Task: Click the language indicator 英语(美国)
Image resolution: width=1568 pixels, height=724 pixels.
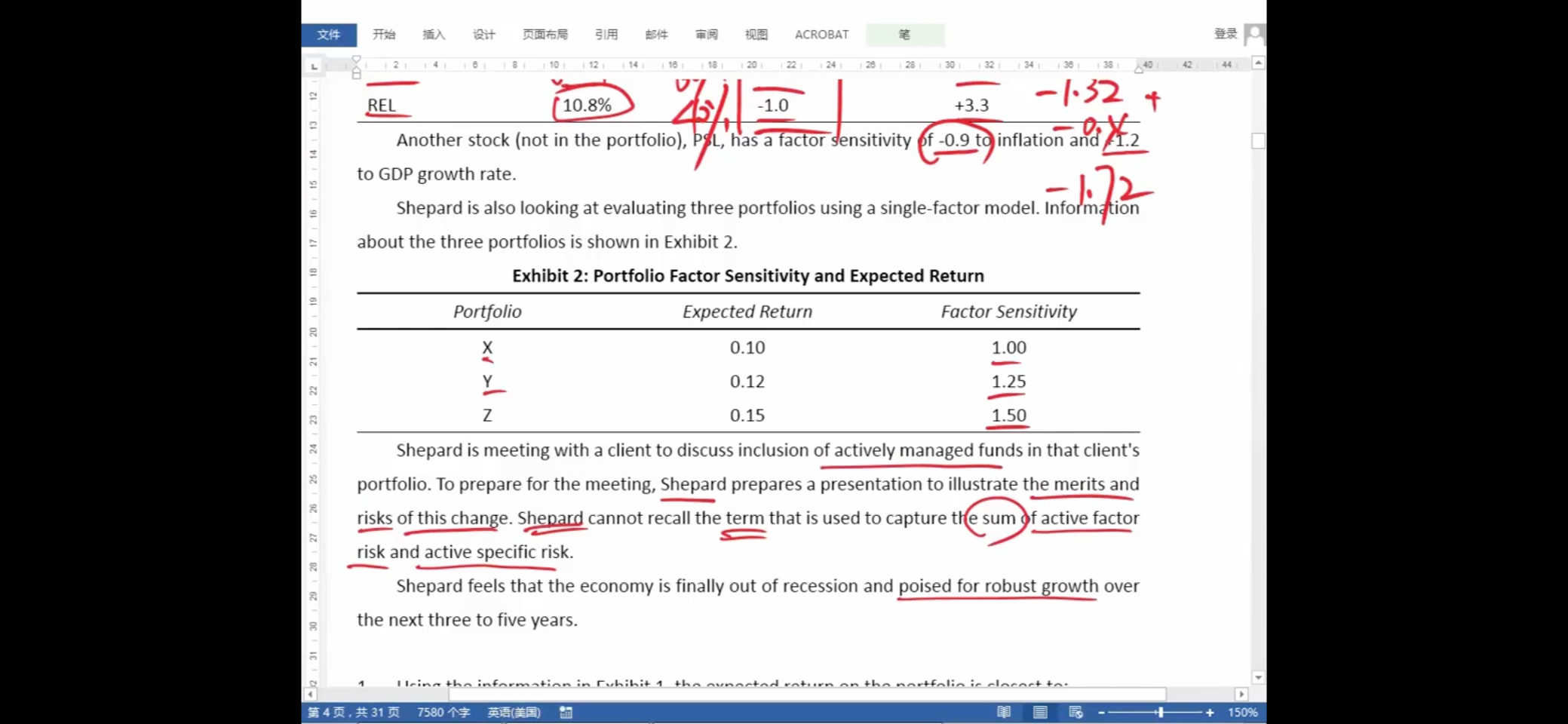Action: 514,712
